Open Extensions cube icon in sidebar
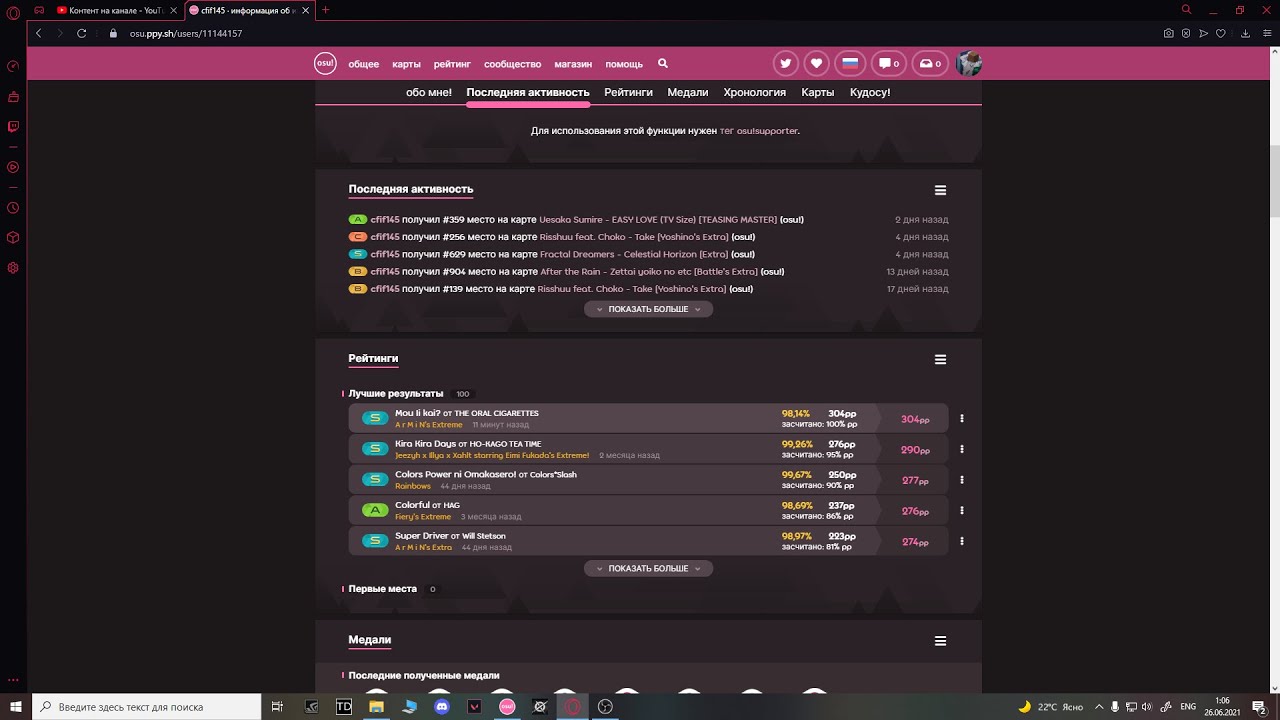1280x720 pixels. click(x=13, y=238)
